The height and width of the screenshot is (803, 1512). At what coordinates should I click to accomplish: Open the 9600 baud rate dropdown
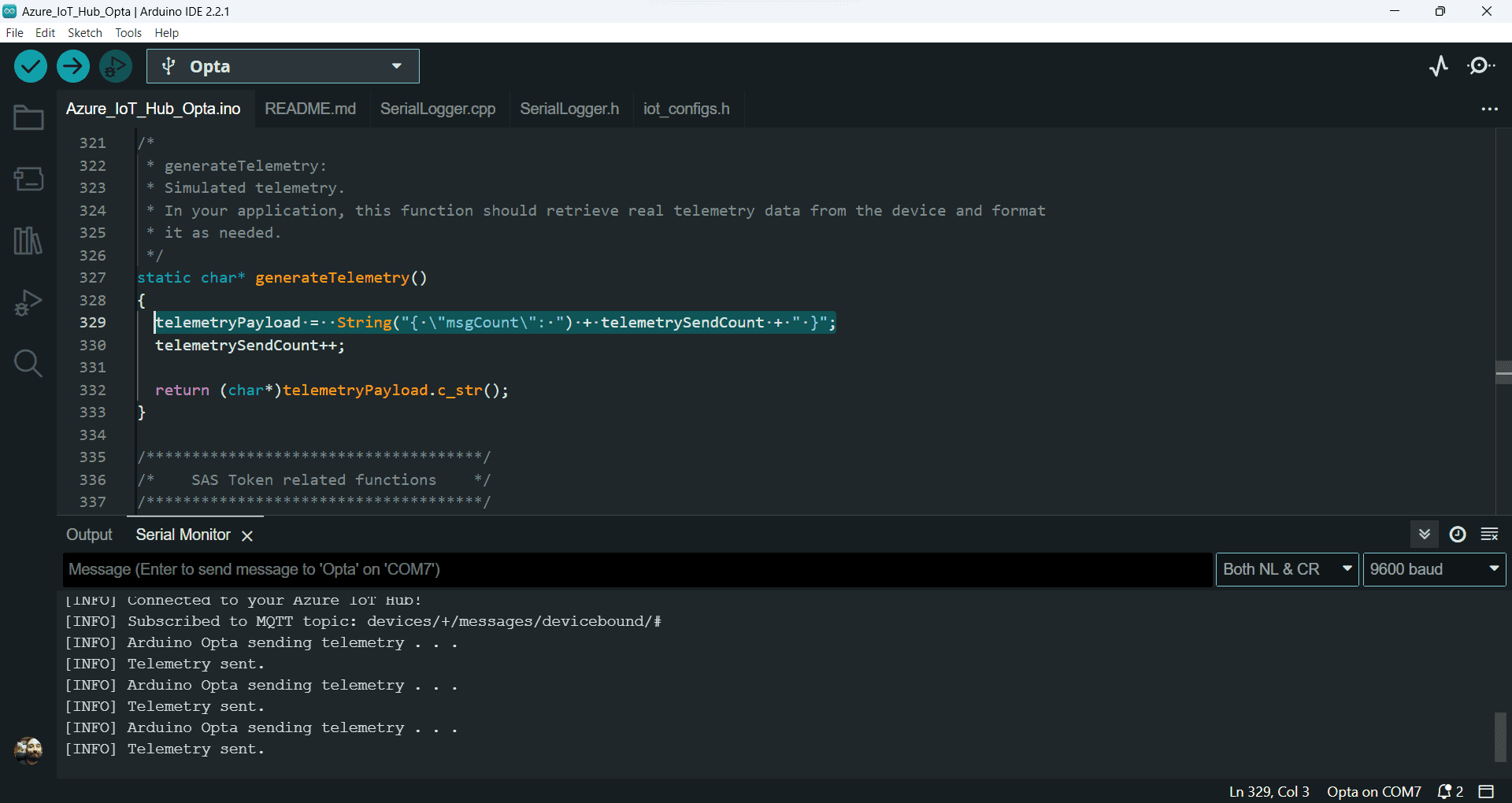1433,569
